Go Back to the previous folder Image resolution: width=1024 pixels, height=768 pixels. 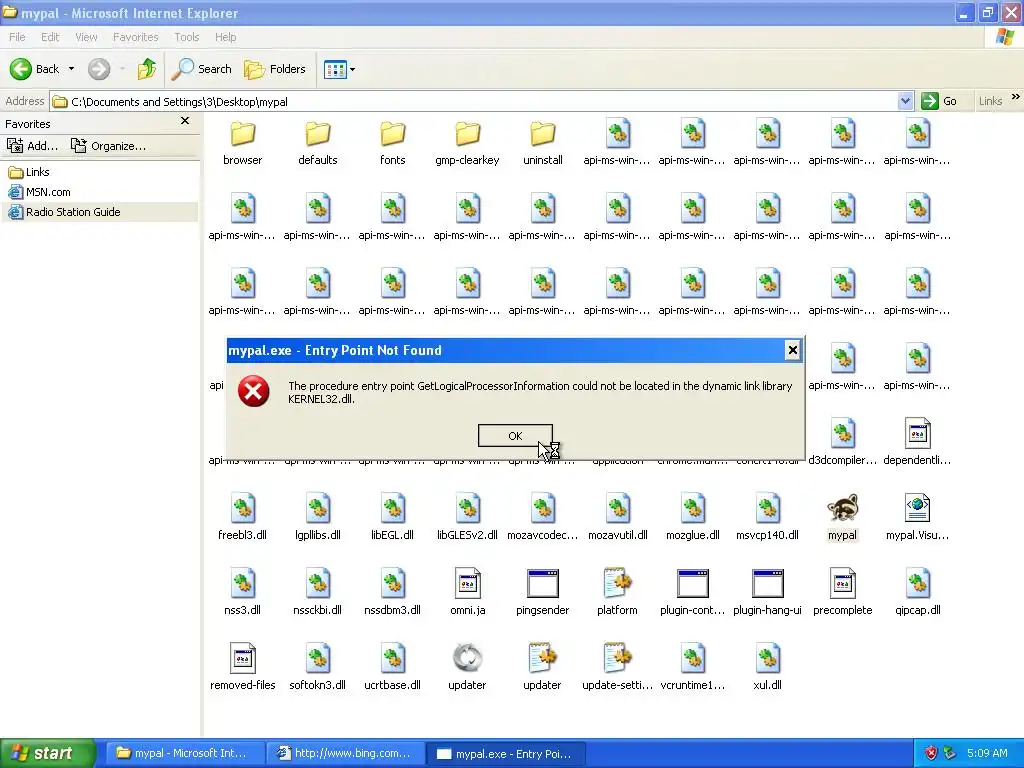point(34,69)
